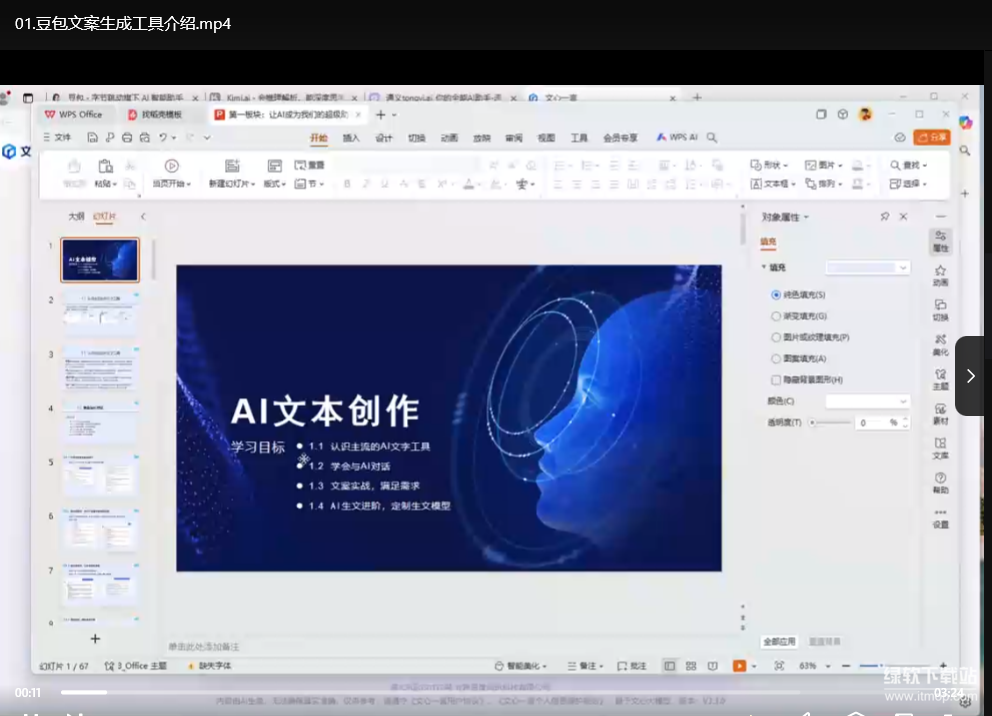Click the 帮助 help icon in sidebar
The image size is (992, 716).
940,482
